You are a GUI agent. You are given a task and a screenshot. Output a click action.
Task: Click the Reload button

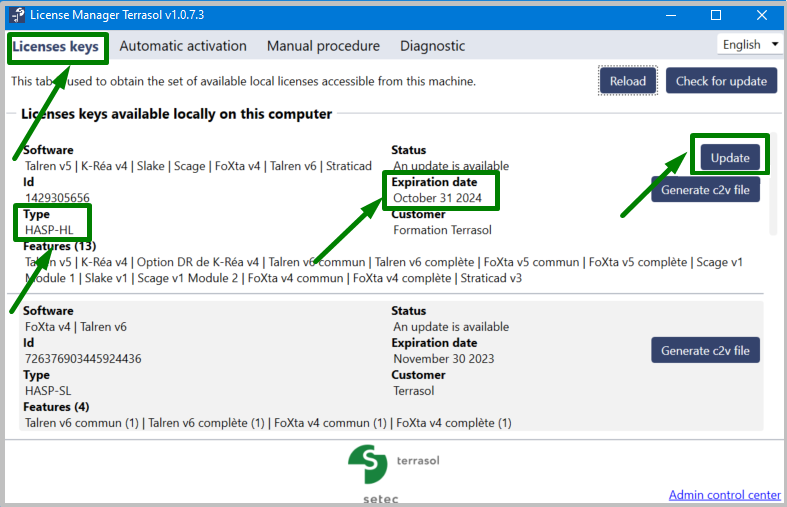click(627, 81)
